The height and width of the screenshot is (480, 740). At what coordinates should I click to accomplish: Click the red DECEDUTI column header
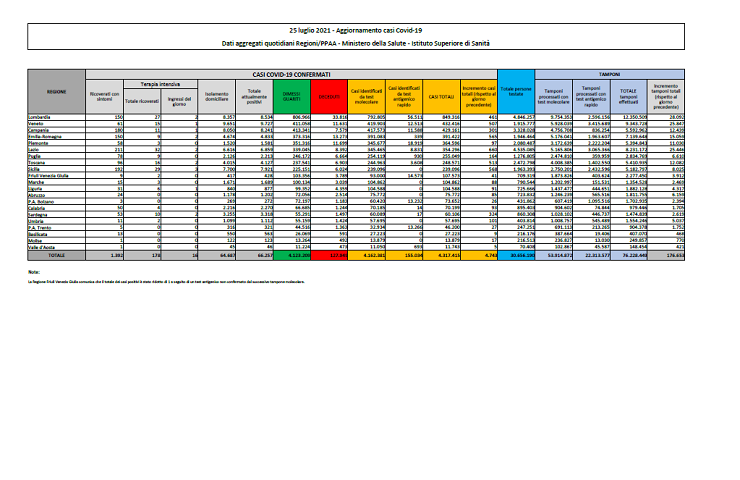tap(325, 98)
